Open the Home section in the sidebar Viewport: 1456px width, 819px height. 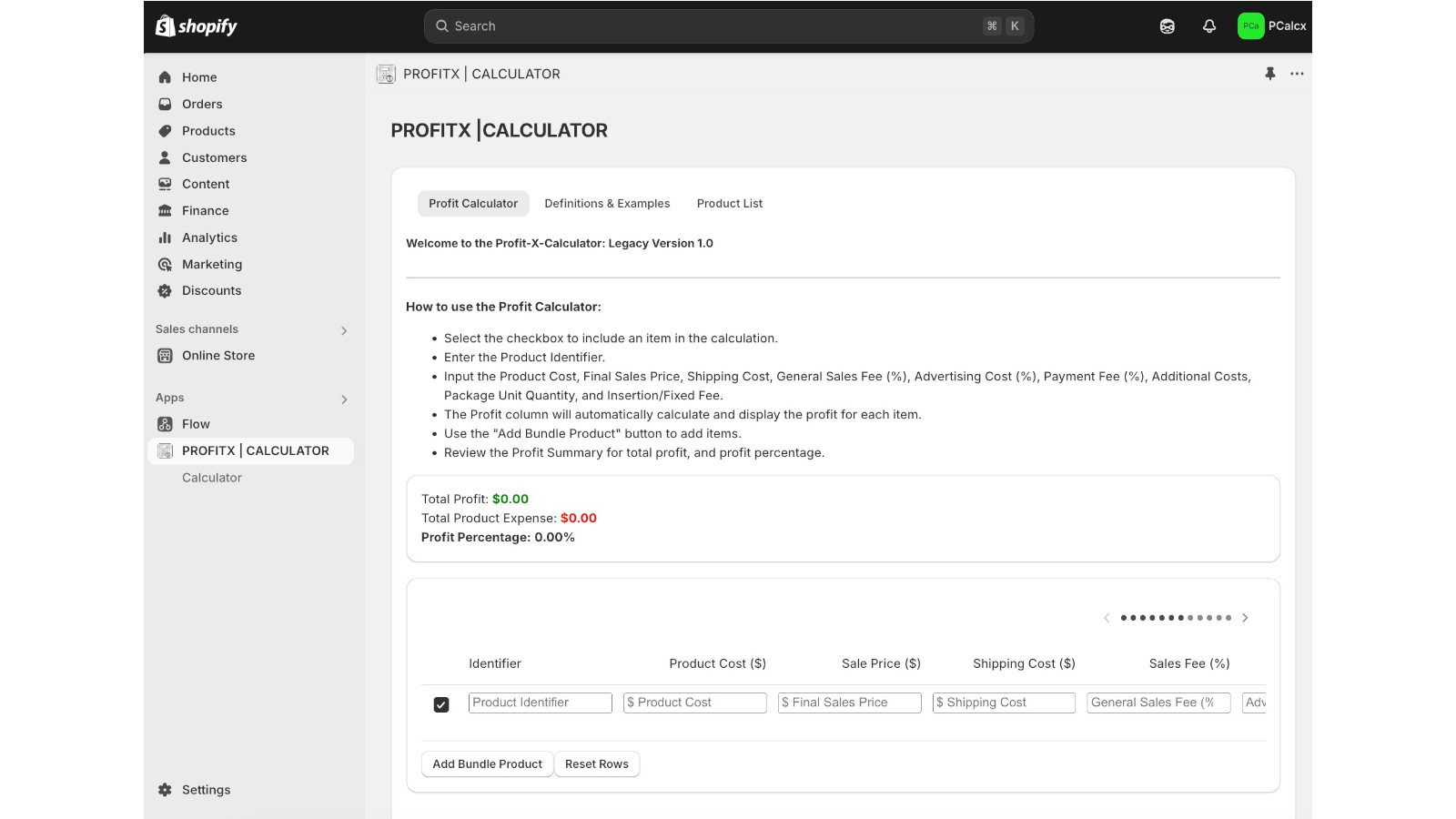(199, 77)
